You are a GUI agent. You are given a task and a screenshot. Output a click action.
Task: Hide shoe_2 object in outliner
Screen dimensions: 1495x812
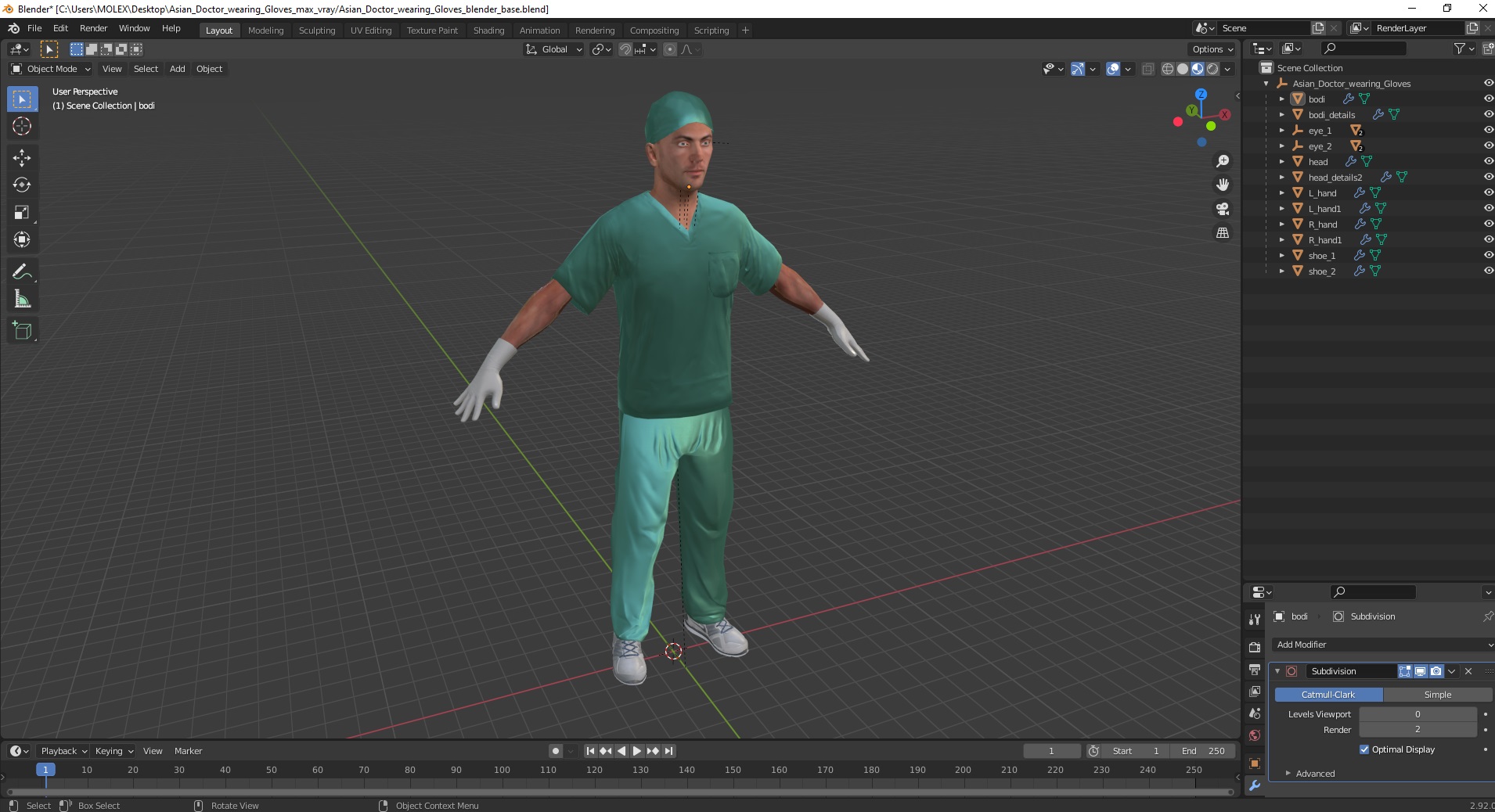coord(1488,271)
